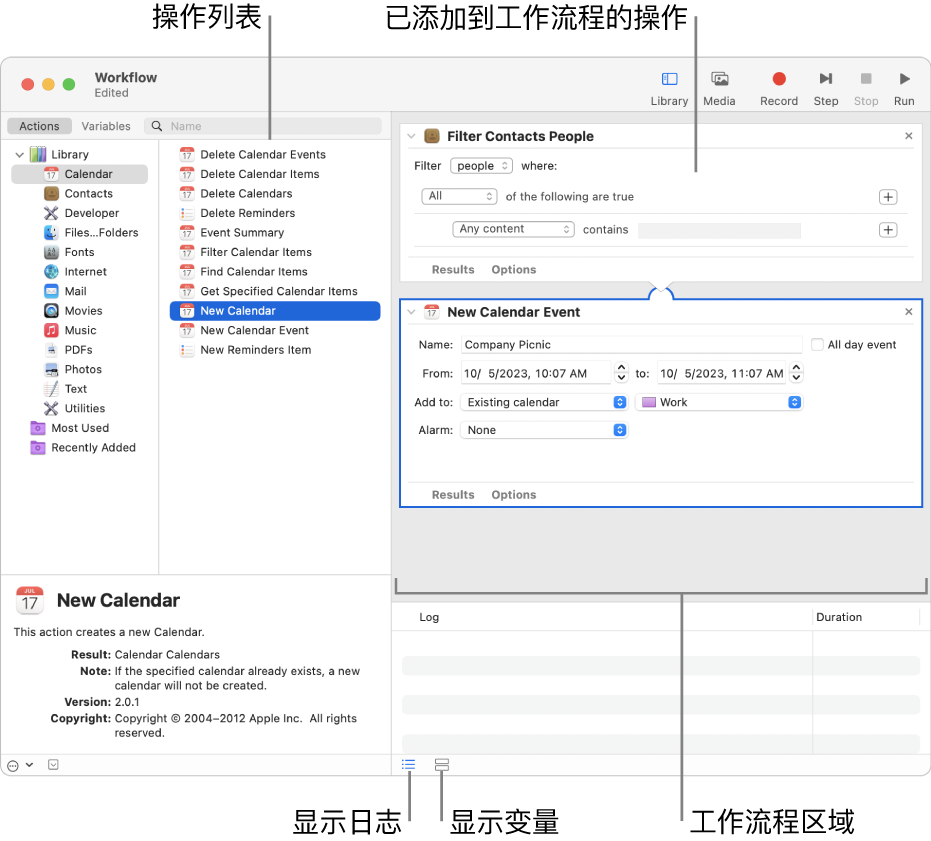
Task: Click the Step toolbar icon
Action: [825, 79]
